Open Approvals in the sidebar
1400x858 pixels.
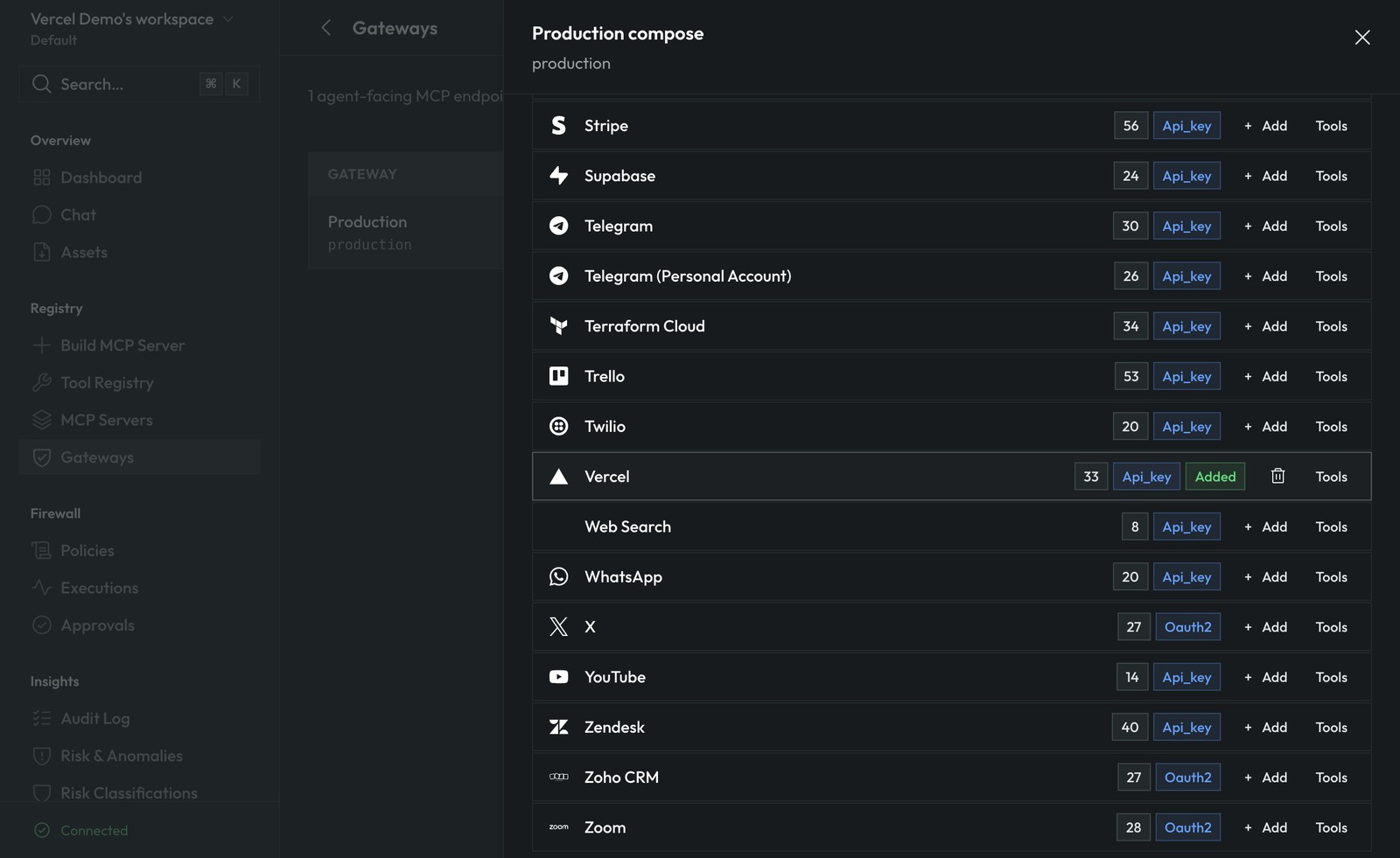(x=139, y=625)
